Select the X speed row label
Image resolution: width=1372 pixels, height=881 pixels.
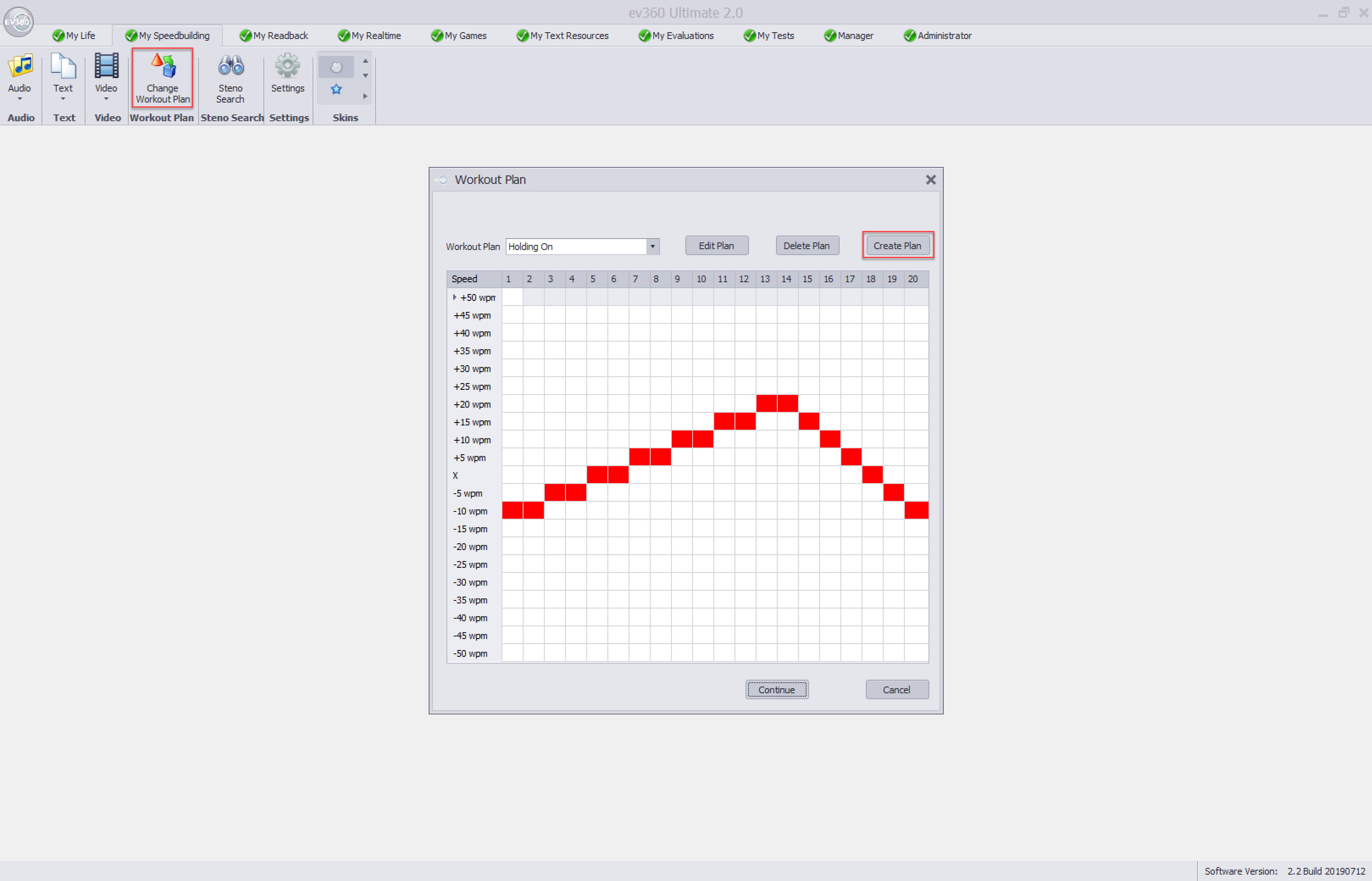point(456,476)
